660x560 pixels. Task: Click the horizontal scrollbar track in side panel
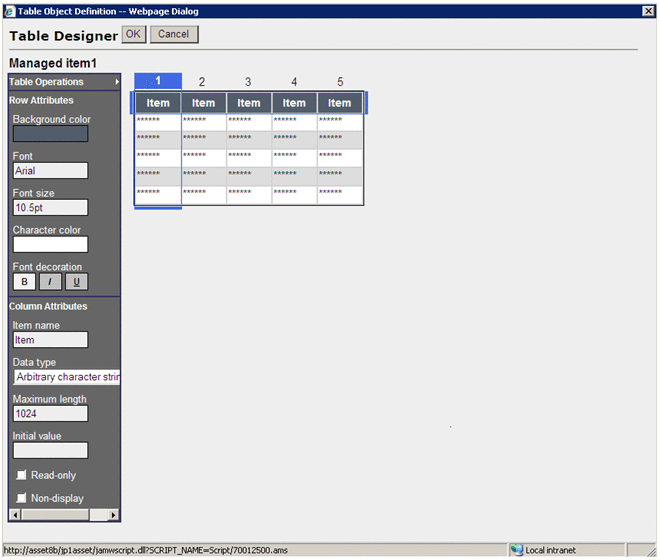pos(98,515)
